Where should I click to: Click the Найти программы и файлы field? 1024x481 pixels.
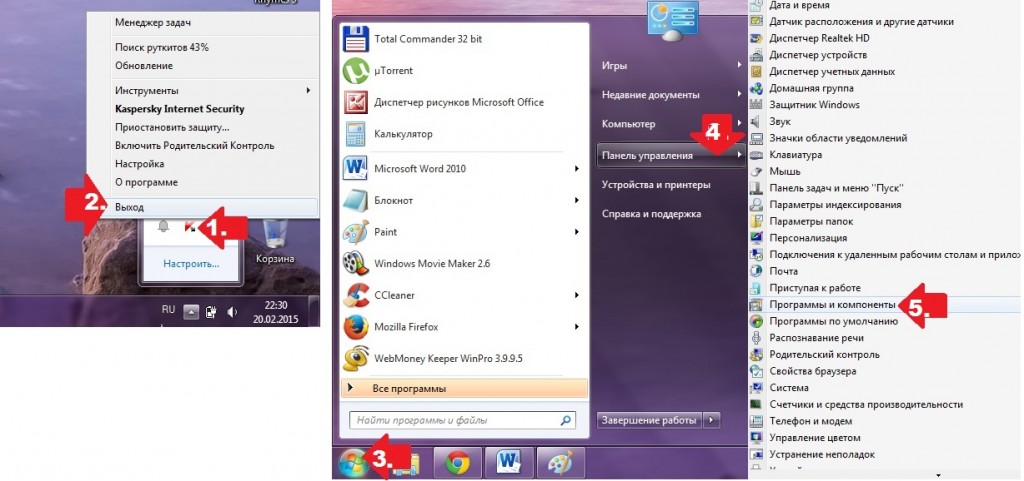[463, 421]
